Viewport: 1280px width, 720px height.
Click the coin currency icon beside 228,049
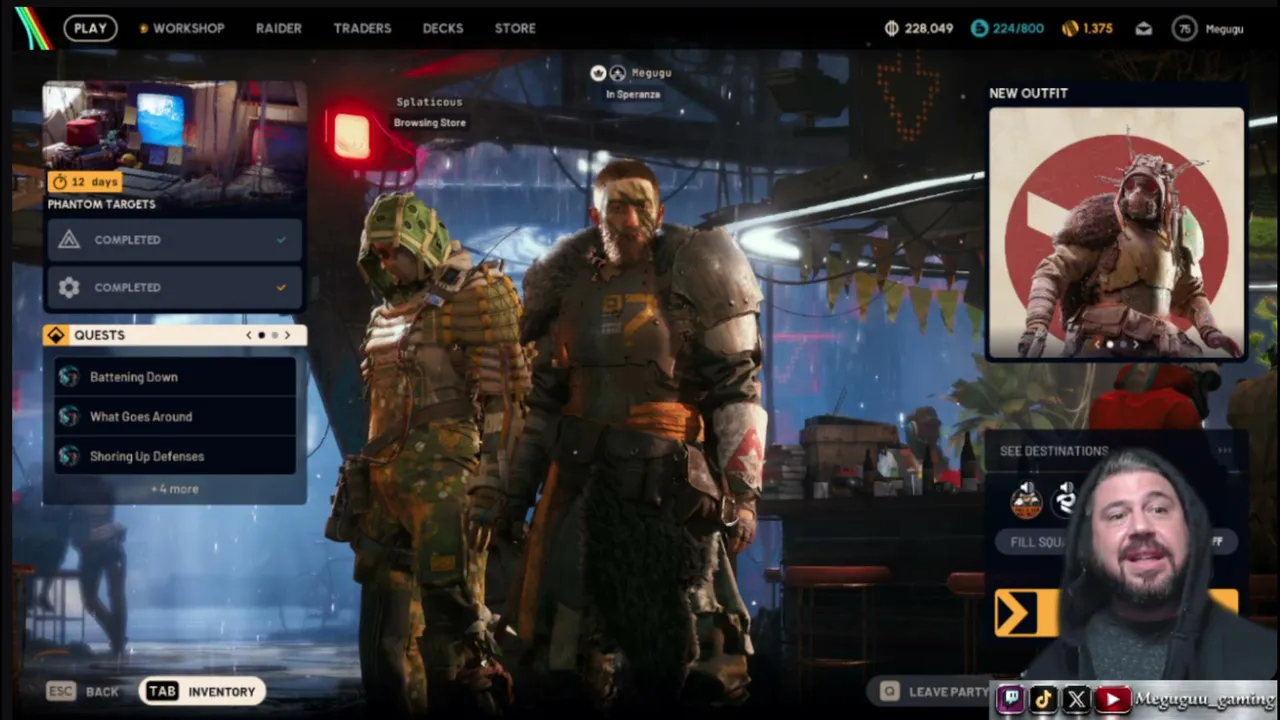coord(892,28)
